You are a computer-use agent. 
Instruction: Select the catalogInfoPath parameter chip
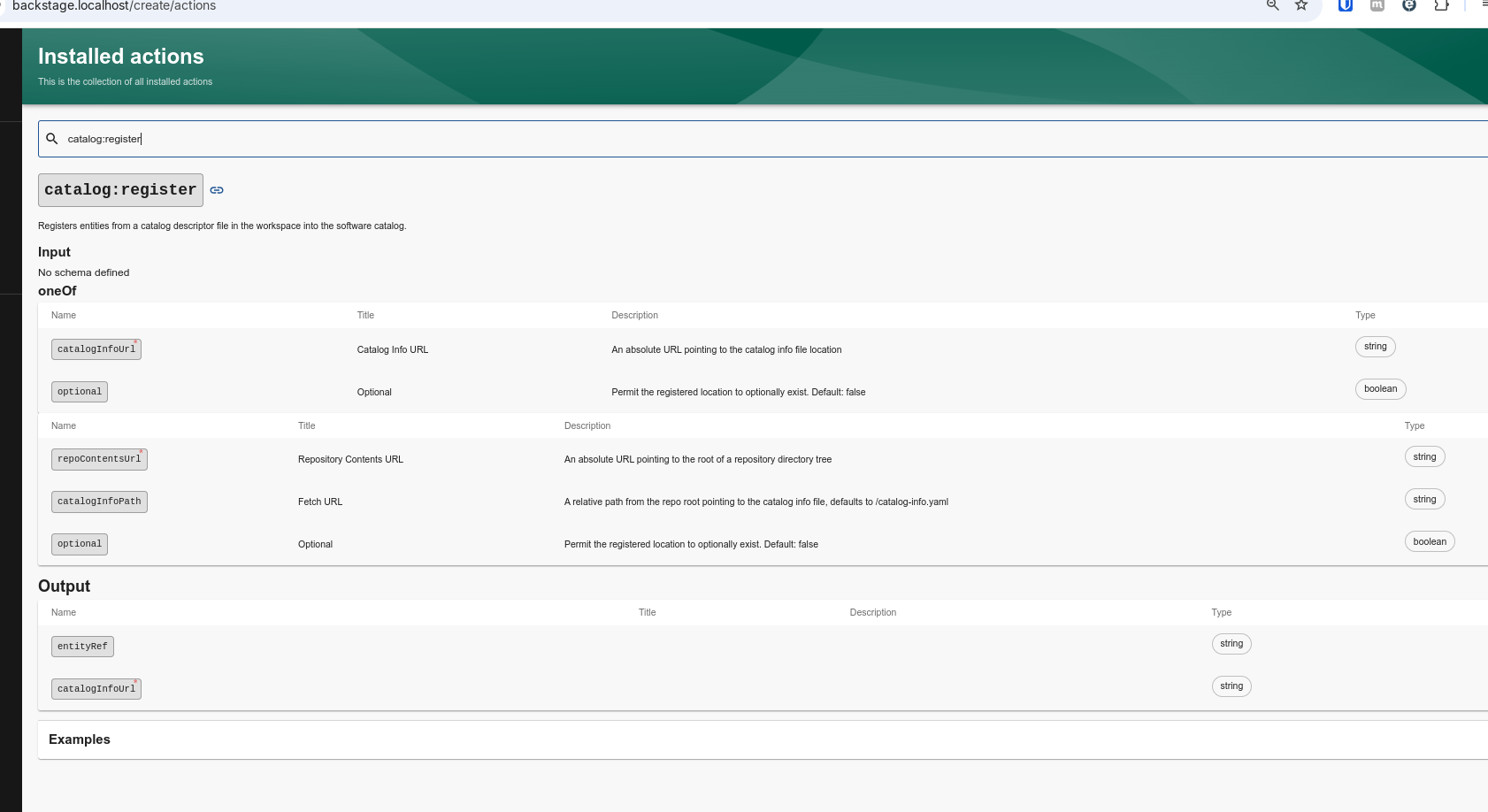coord(99,502)
